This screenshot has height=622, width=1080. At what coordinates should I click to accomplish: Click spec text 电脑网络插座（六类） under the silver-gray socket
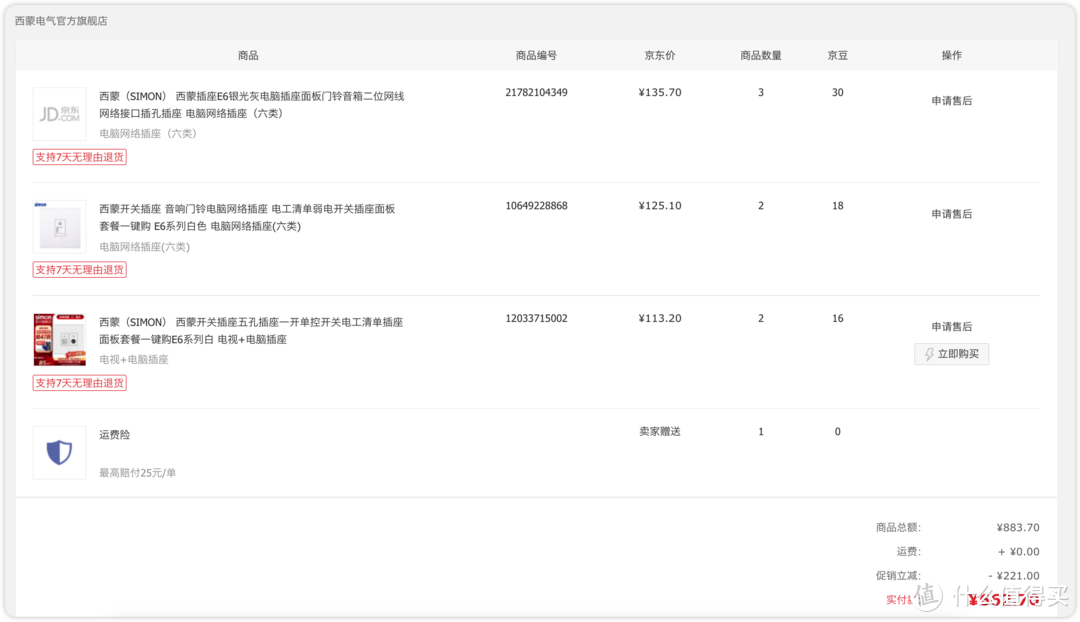coord(148,134)
